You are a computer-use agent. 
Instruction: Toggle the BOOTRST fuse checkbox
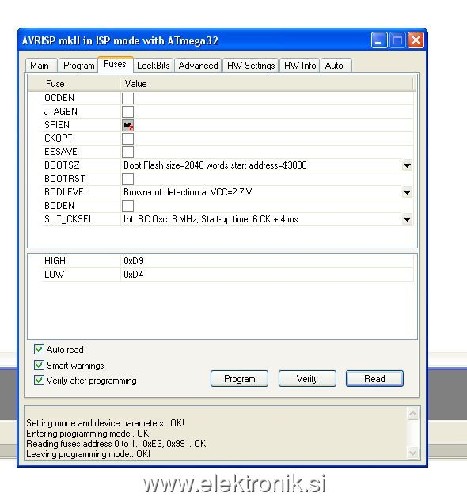pyautogui.click(x=128, y=179)
